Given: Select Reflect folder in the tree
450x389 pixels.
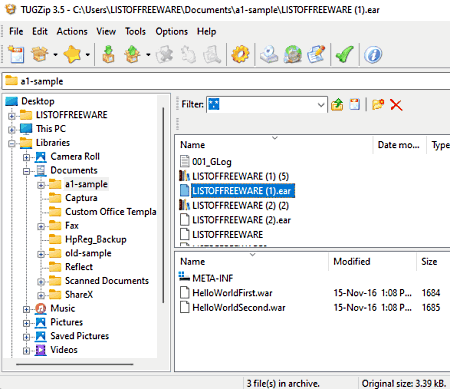Looking at the screenshot, I should pyautogui.click(x=79, y=267).
